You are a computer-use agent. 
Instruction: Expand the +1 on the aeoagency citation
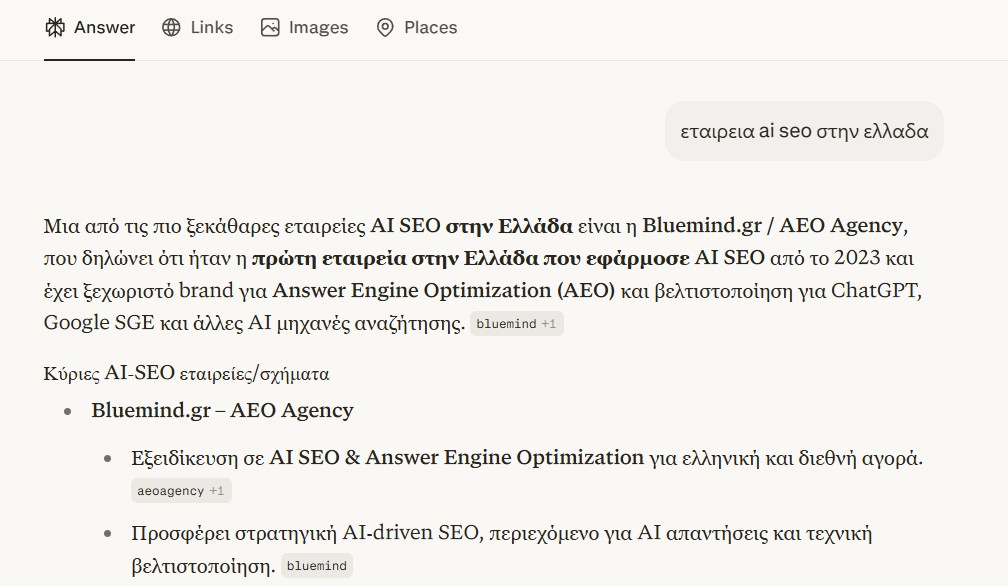pos(215,490)
